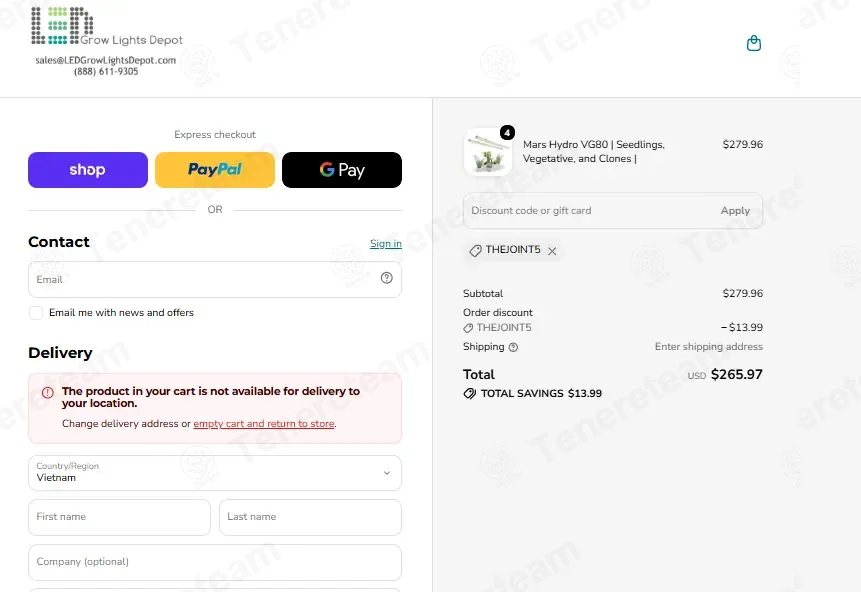861x592 pixels.
Task: Remove the THEJOINT5 discount code tag
Action: click(x=552, y=251)
